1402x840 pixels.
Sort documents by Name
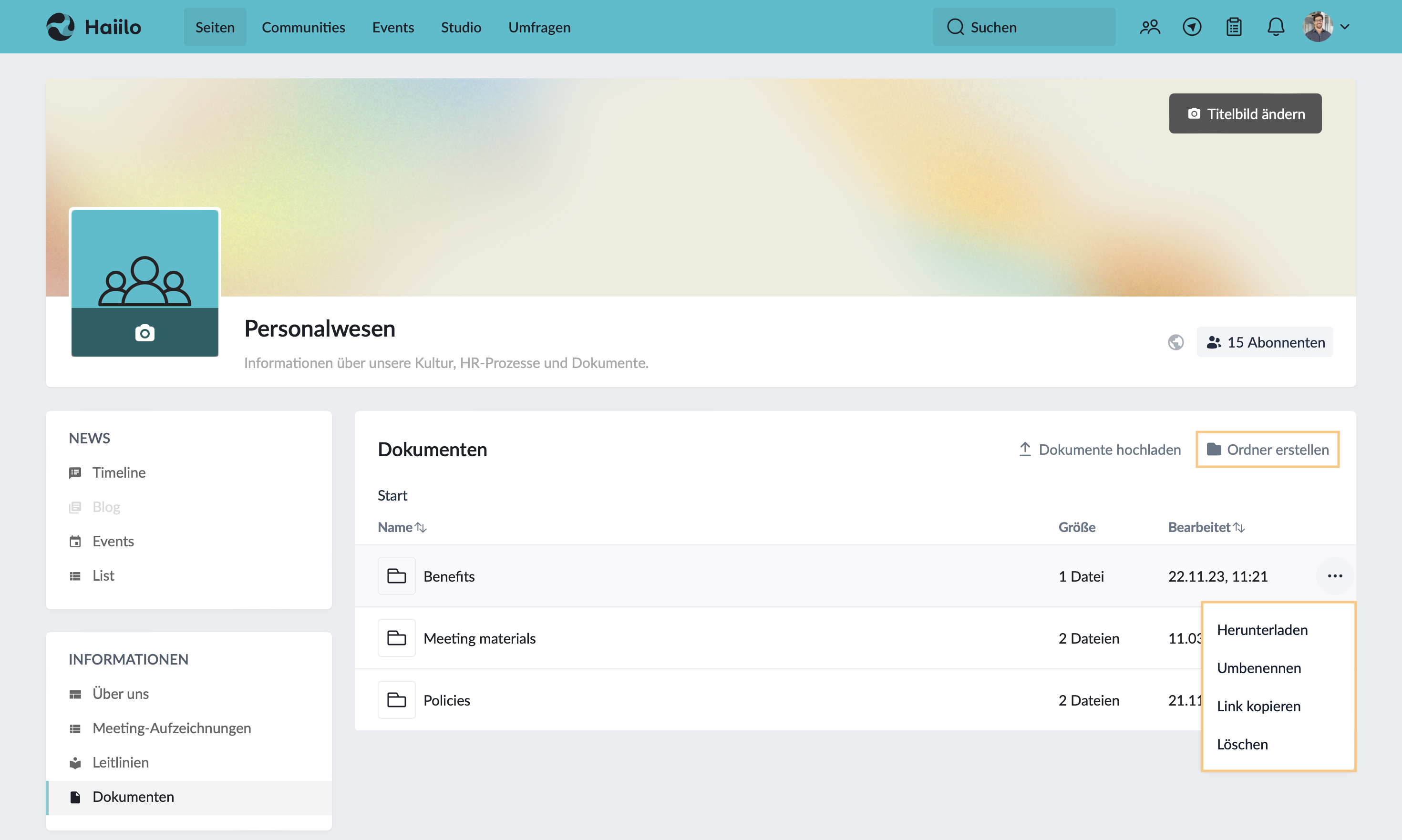pyautogui.click(x=402, y=528)
